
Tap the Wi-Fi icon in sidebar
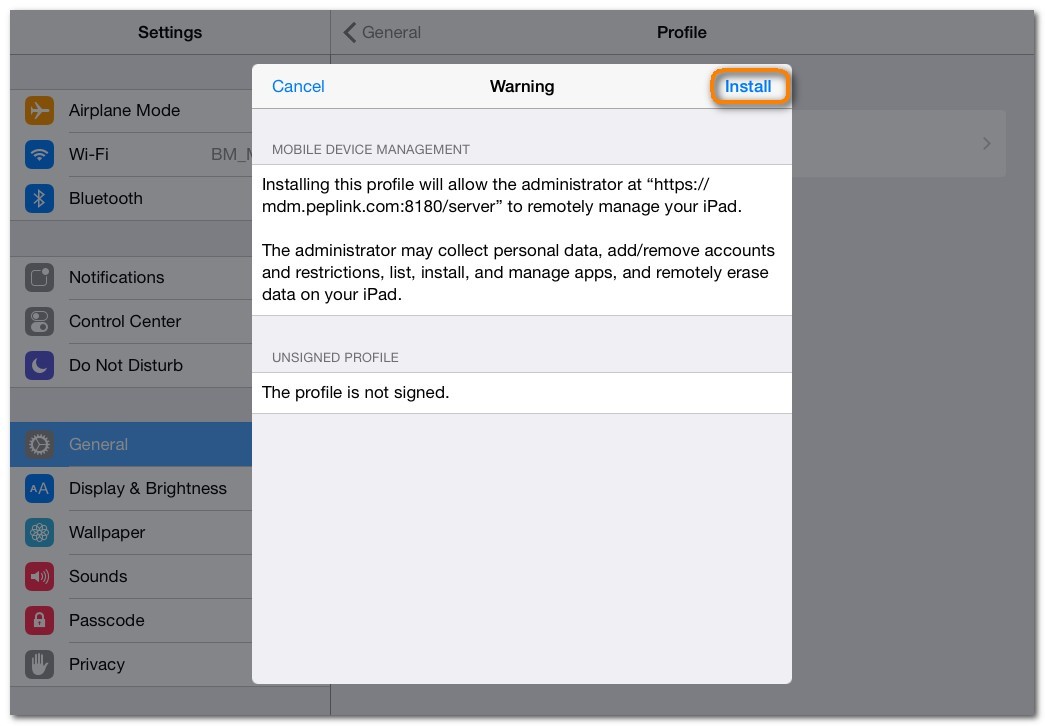39,155
